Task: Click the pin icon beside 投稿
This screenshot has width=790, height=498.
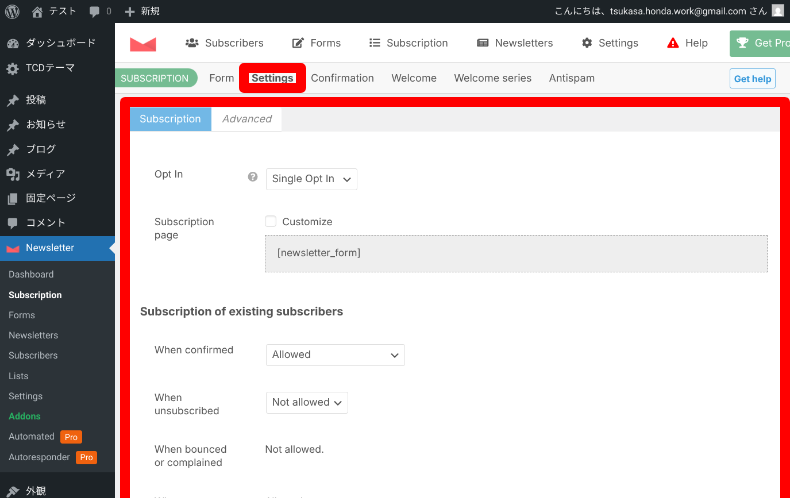Action: pos(13,100)
